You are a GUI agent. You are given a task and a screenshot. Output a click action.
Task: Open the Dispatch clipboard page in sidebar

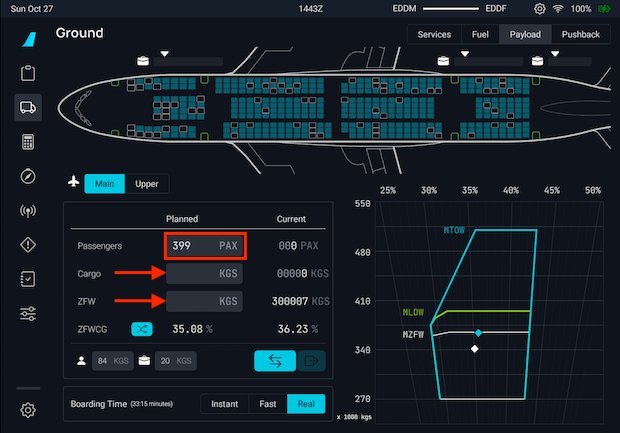click(28, 73)
